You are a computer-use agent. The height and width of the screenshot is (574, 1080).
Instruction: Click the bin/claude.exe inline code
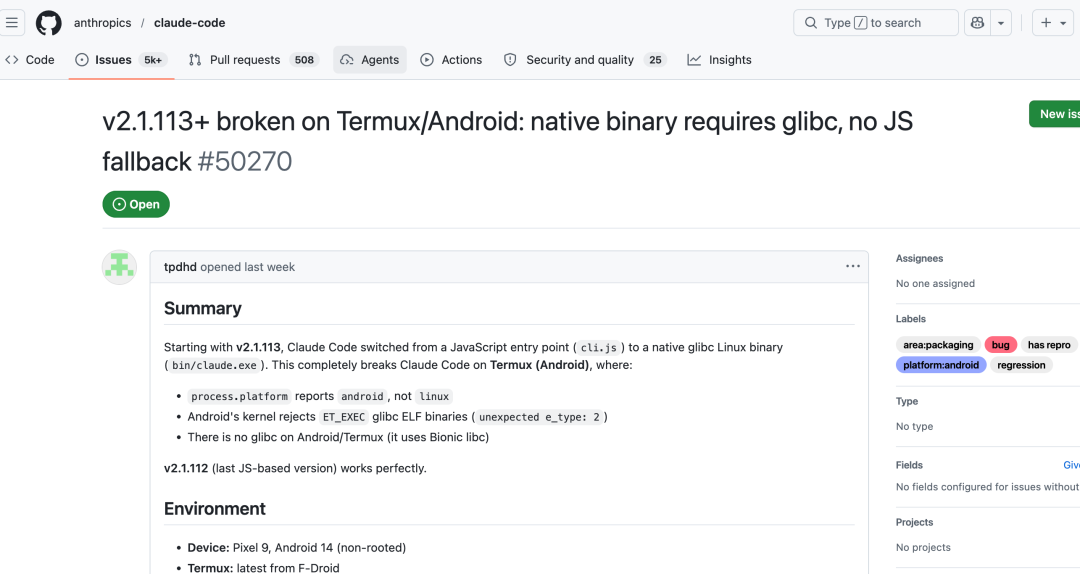214,366
